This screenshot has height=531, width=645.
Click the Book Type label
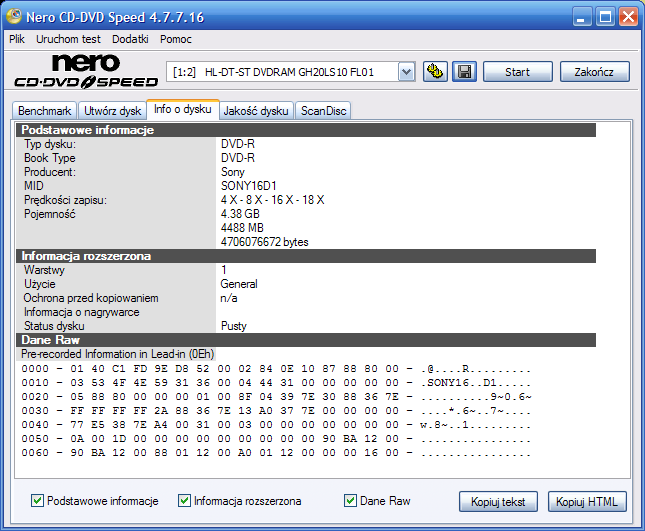click(x=50, y=158)
